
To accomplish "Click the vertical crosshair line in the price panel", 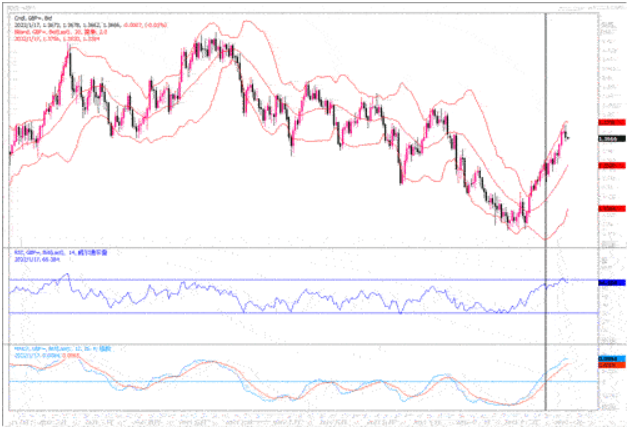I will (545, 100).
